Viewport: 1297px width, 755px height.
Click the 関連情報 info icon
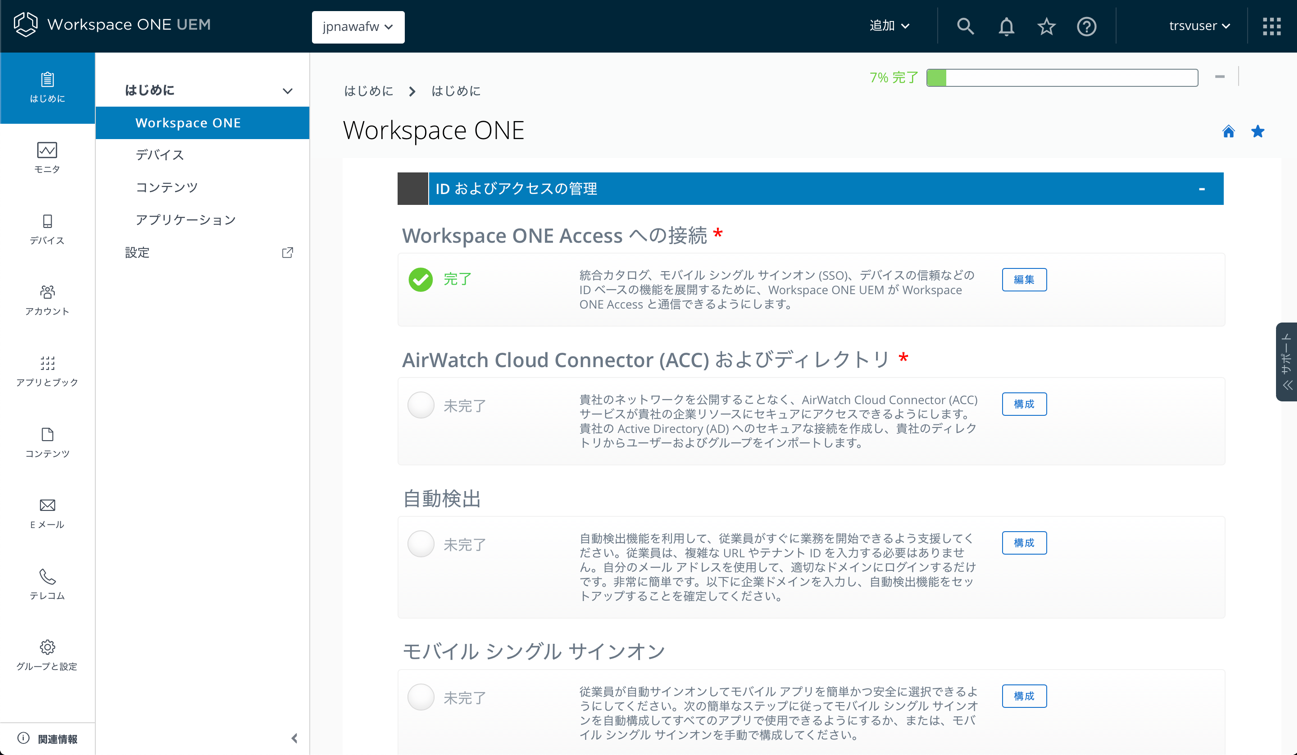(23, 739)
